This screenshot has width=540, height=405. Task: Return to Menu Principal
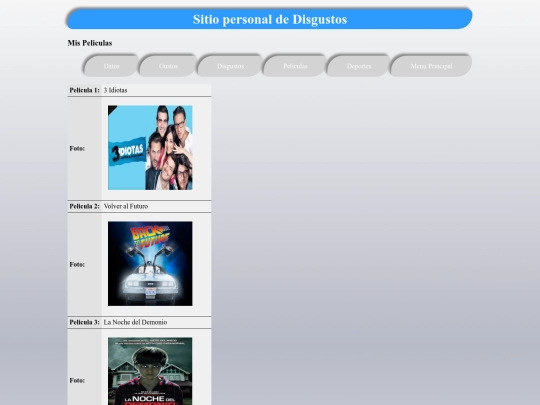tap(431, 66)
